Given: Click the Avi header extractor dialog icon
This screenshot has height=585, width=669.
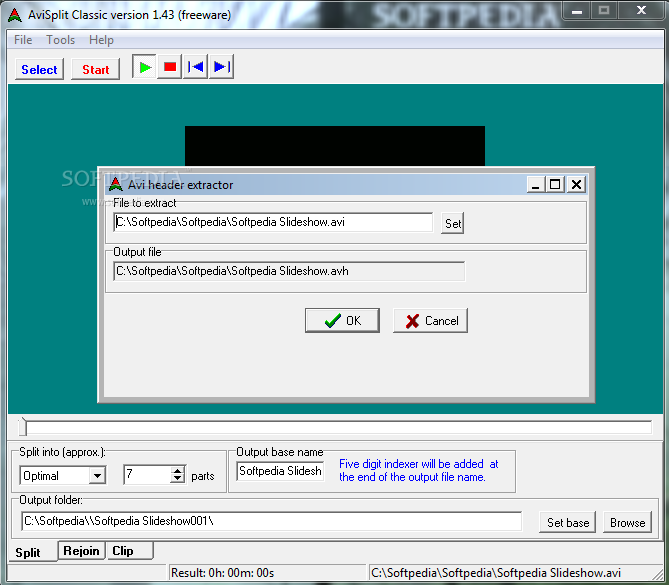Looking at the screenshot, I should [x=116, y=184].
